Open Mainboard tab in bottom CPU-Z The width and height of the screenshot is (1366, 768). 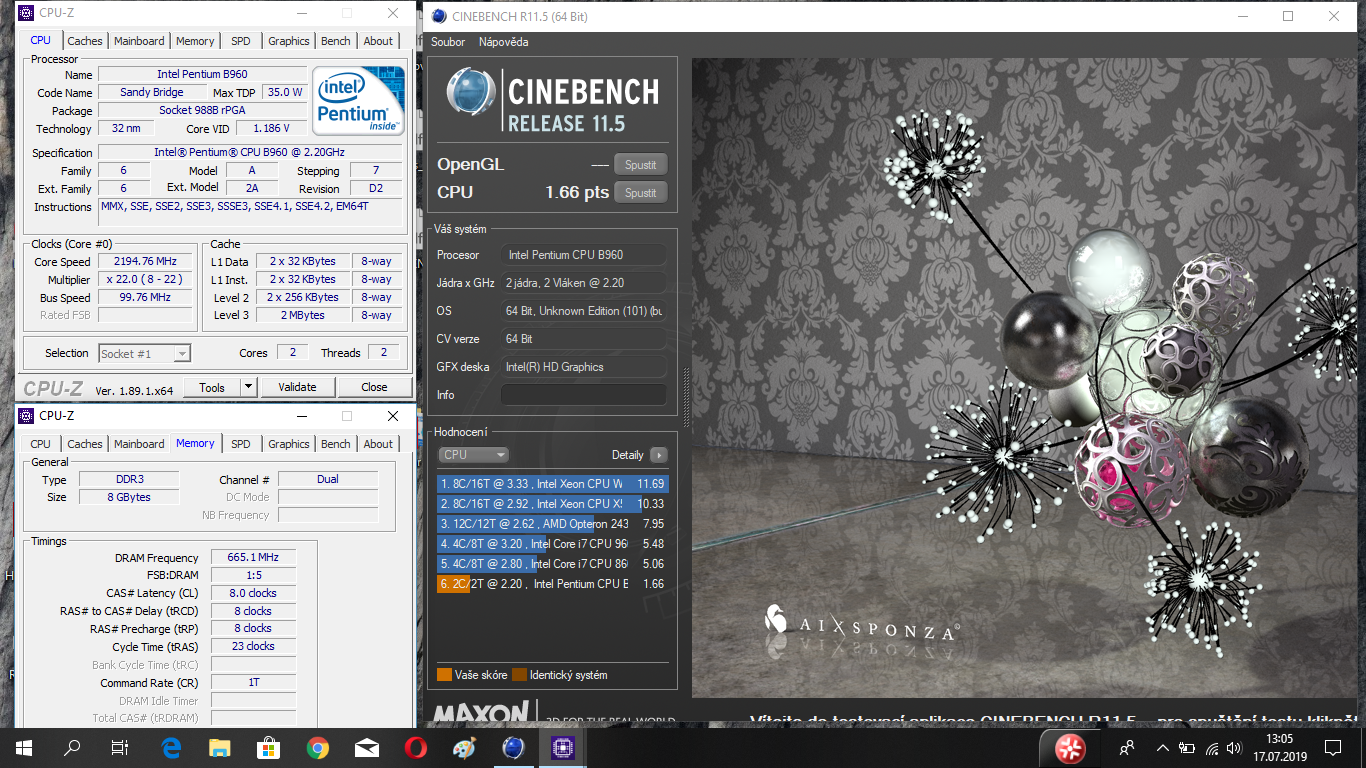click(x=139, y=444)
